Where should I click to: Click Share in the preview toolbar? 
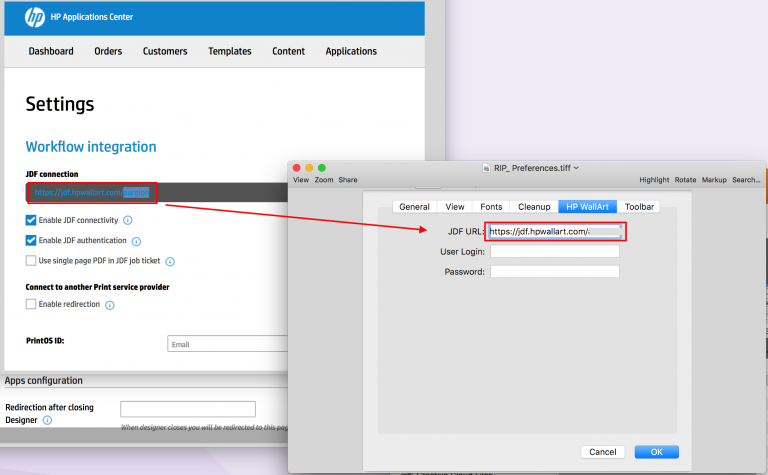348,180
